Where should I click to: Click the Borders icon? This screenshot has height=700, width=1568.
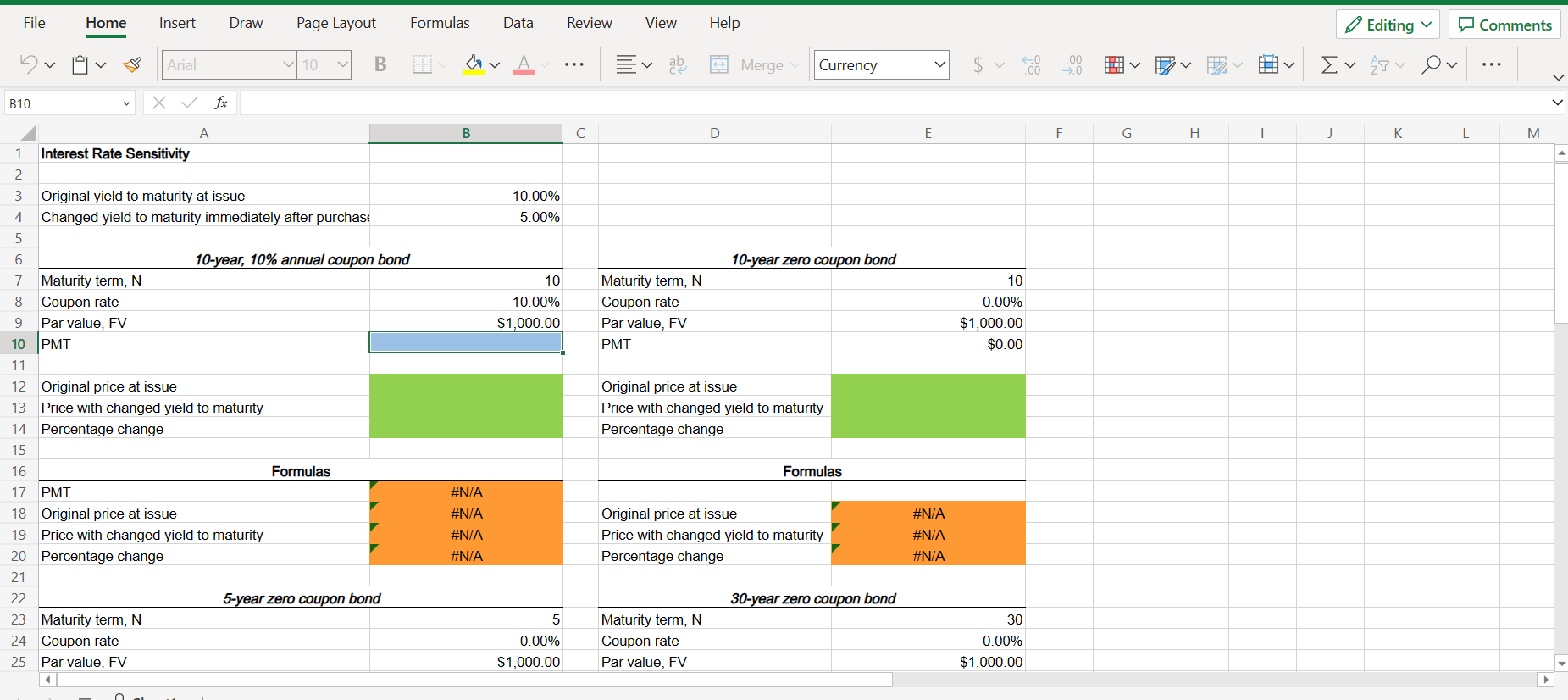point(422,64)
